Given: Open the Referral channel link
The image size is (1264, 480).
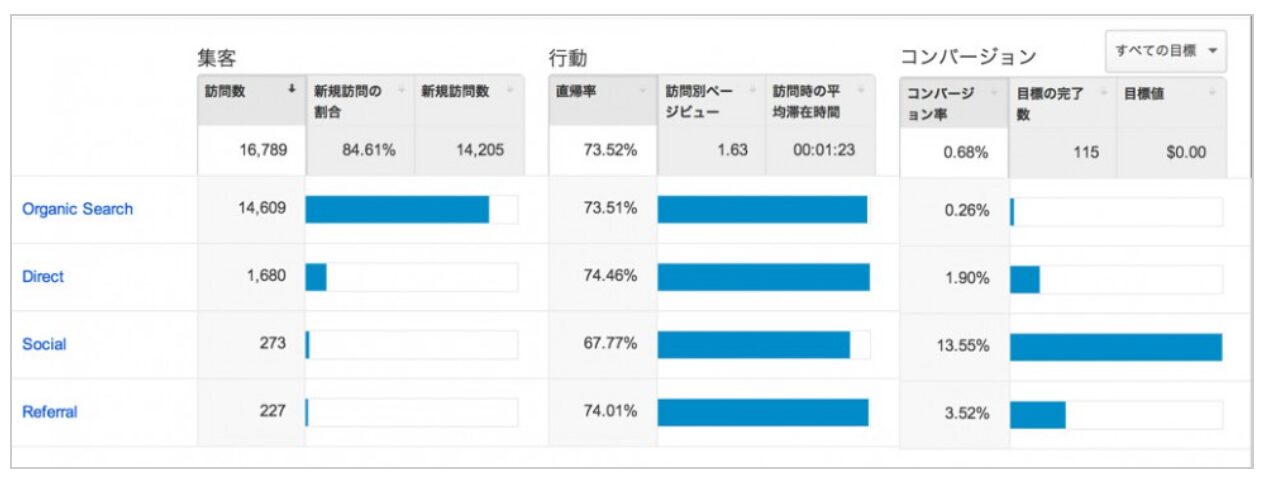Looking at the screenshot, I should (x=49, y=412).
